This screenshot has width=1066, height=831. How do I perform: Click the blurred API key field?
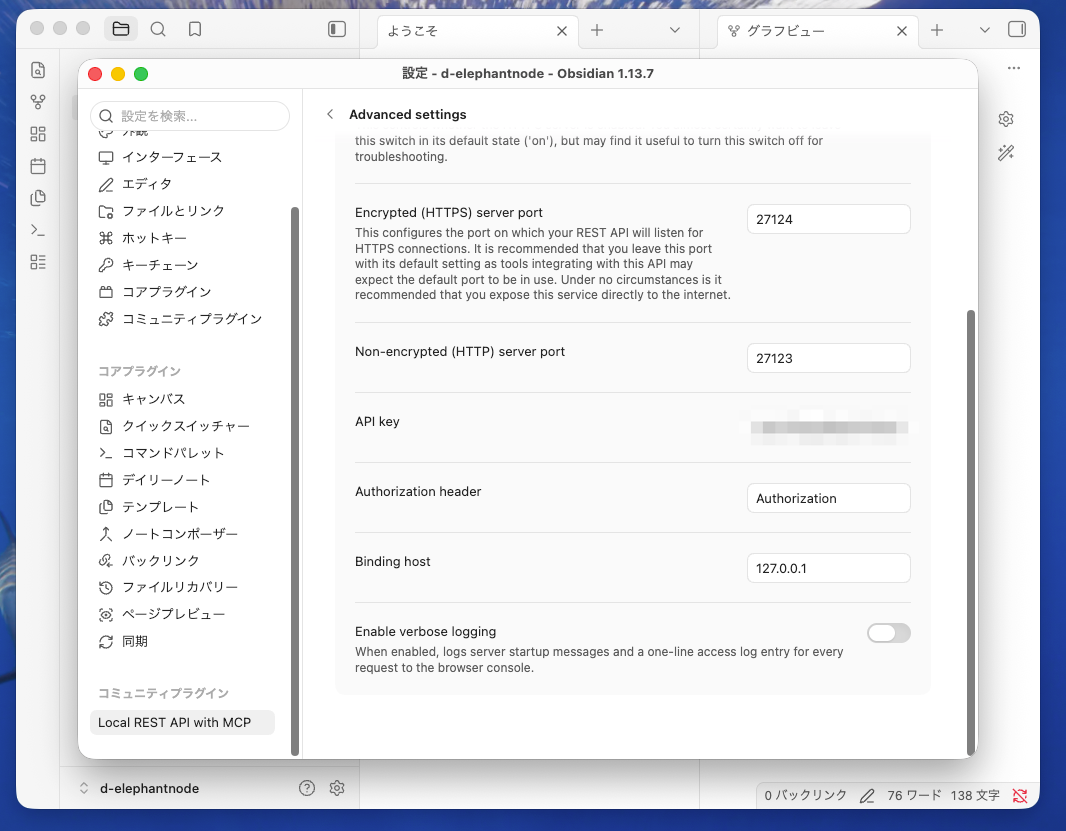pyautogui.click(x=828, y=428)
